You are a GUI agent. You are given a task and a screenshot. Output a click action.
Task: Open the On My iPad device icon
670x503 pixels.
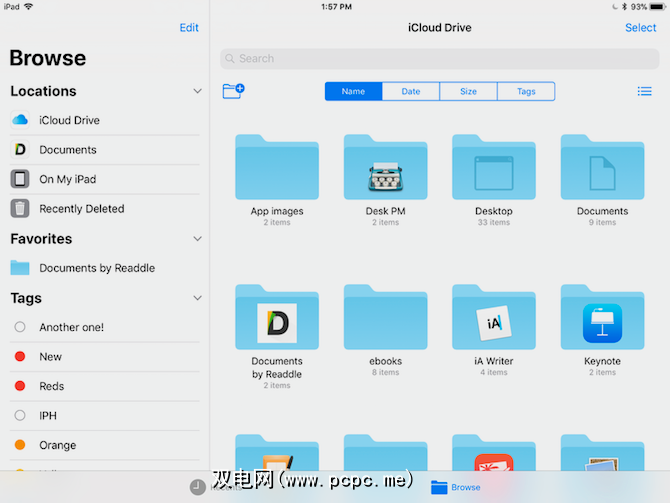pos(20,179)
